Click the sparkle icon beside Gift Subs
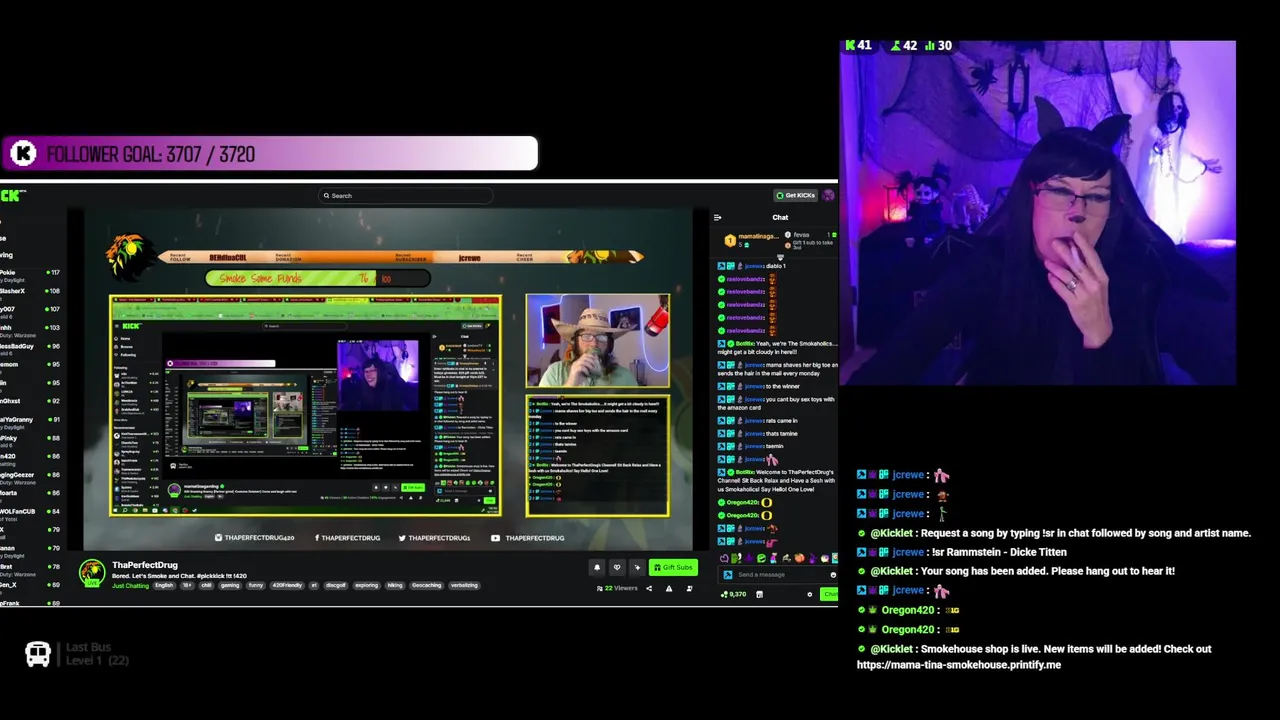Screen dimensions: 1280x720 [x=637, y=567]
